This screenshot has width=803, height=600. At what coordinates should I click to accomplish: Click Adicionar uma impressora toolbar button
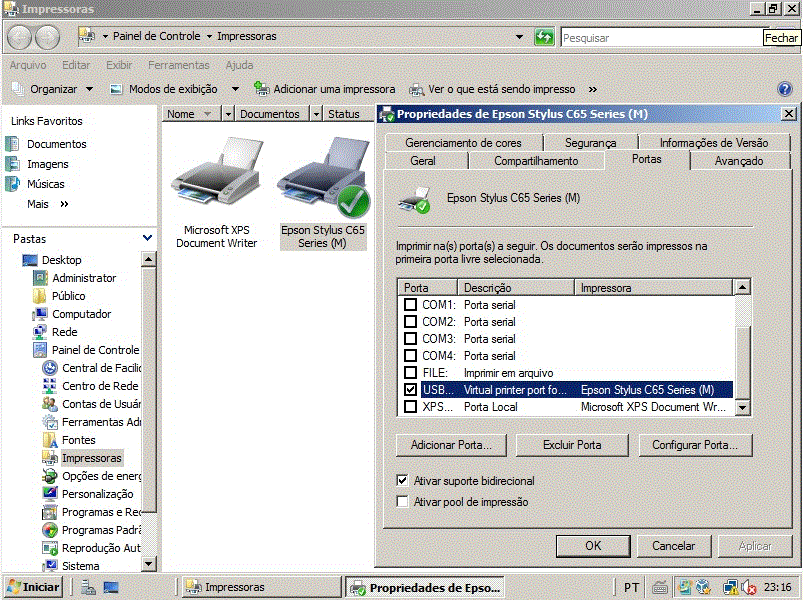325,89
